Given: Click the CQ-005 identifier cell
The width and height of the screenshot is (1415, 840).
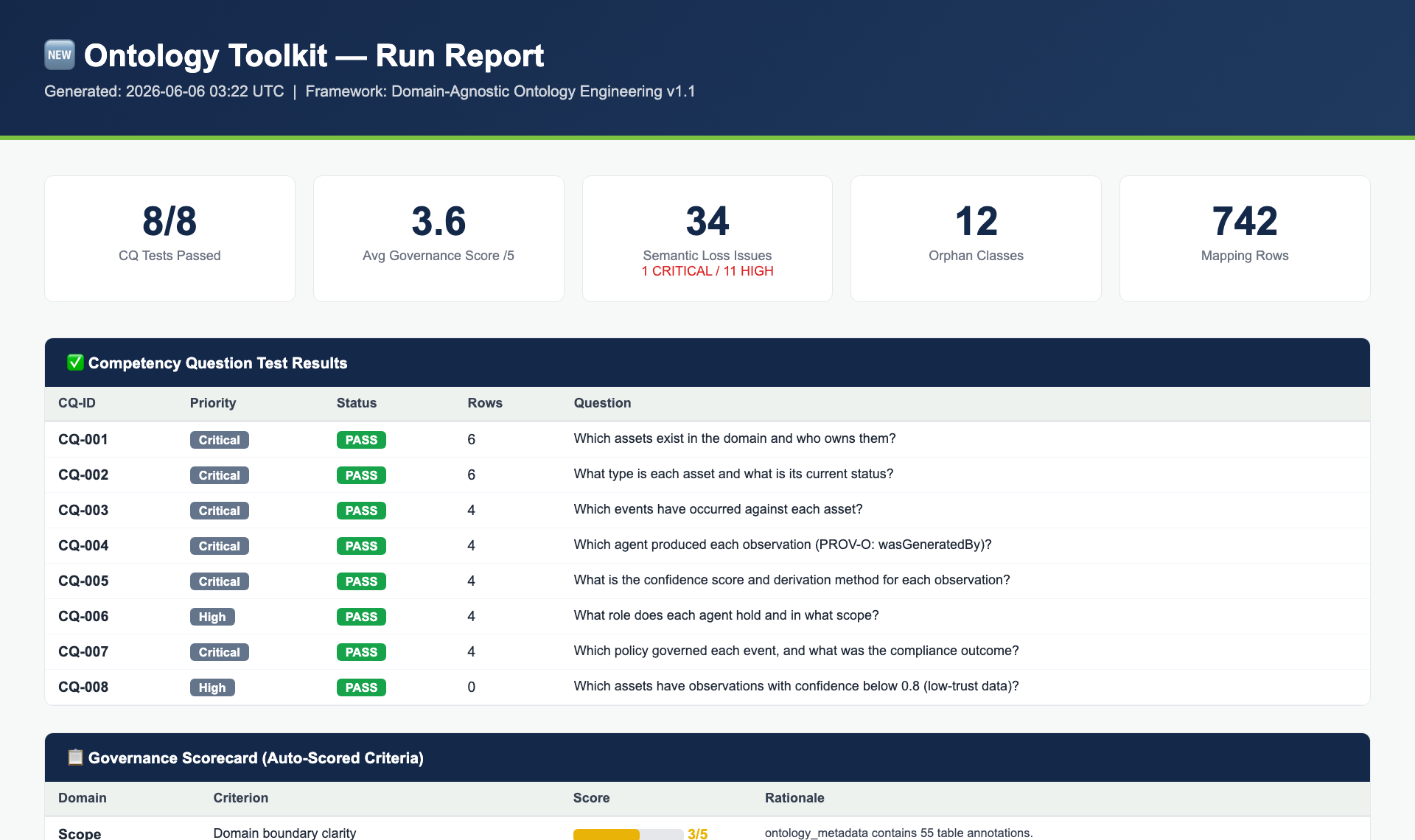Looking at the screenshot, I should point(83,581).
